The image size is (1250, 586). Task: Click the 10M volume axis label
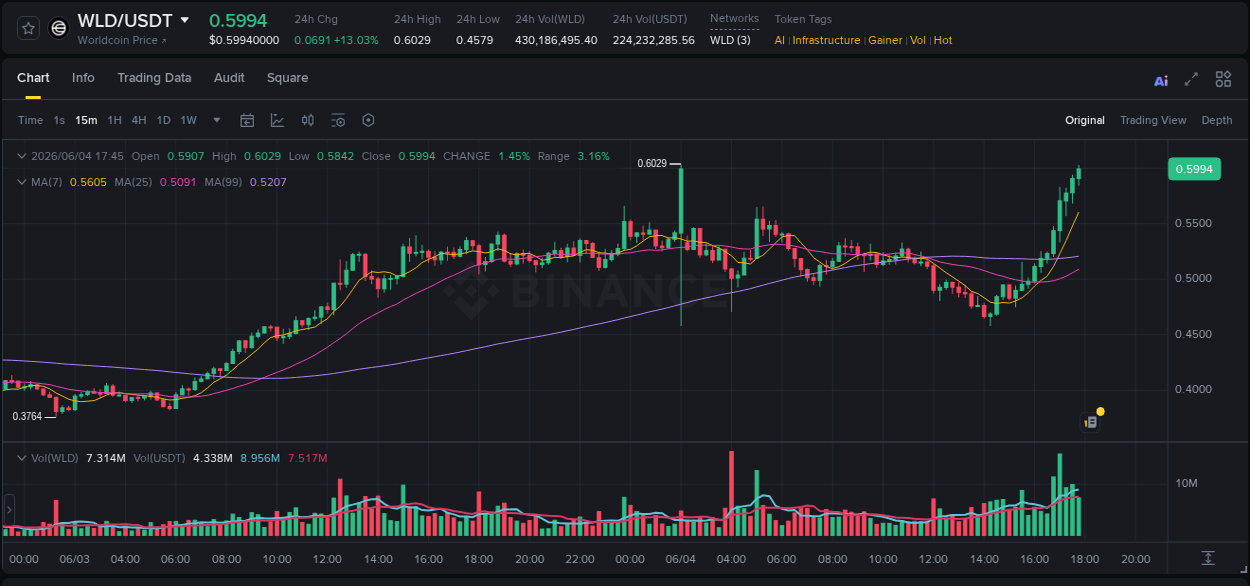pos(1187,483)
